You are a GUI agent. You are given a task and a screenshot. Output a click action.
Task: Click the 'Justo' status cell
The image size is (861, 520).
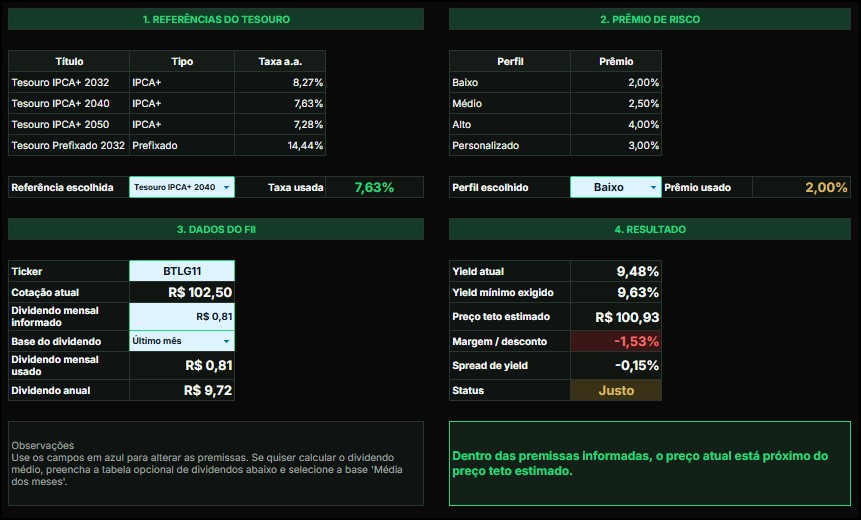tap(616, 390)
